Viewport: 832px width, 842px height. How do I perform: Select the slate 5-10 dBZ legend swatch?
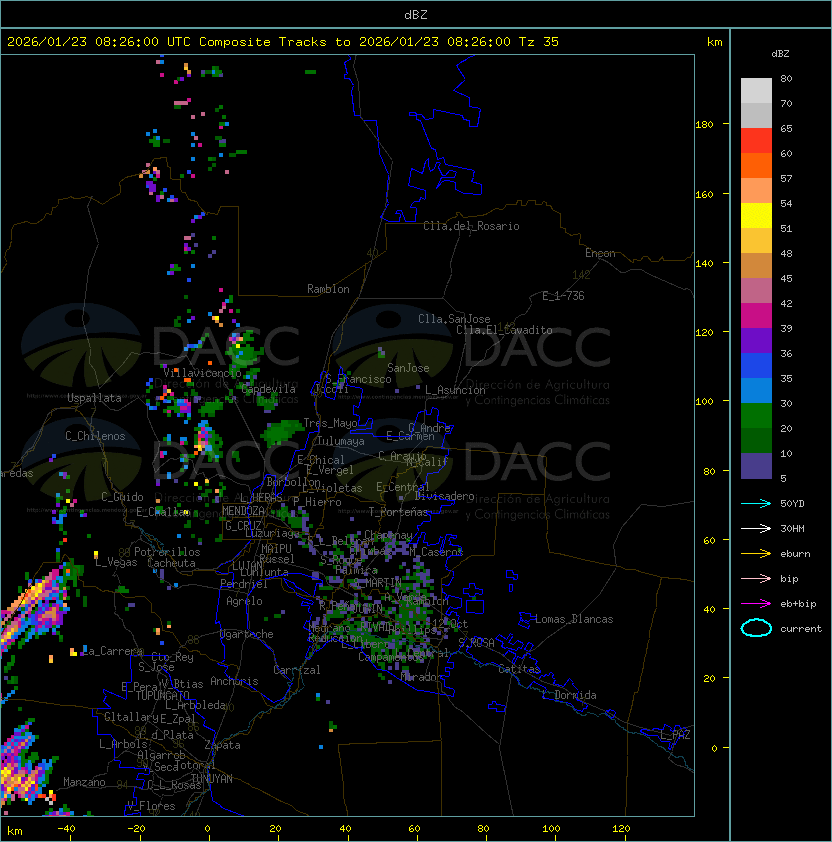pyautogui.click(x=756, y=466)
